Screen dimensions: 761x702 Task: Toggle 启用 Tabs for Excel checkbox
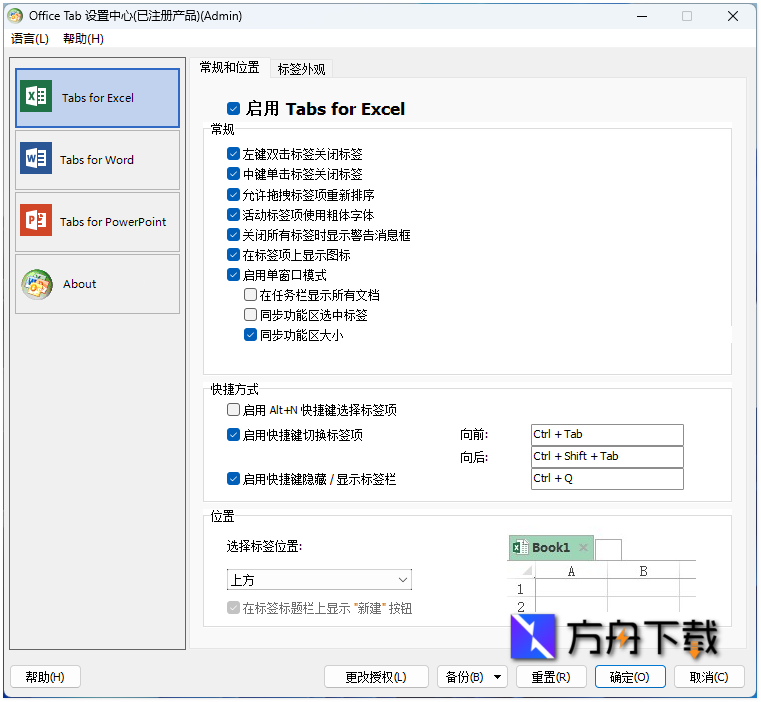pyautogui.click(x=233, y=109)
